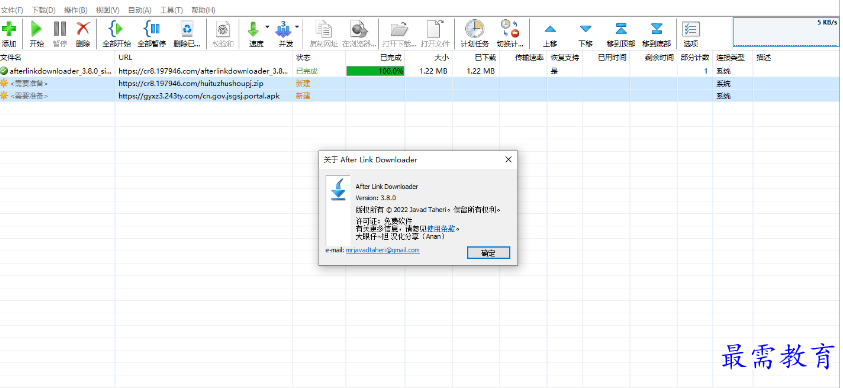This screenshot has width=843, height=388.
Task: Open the 文件(F) menu
Action: coord(12,10)
